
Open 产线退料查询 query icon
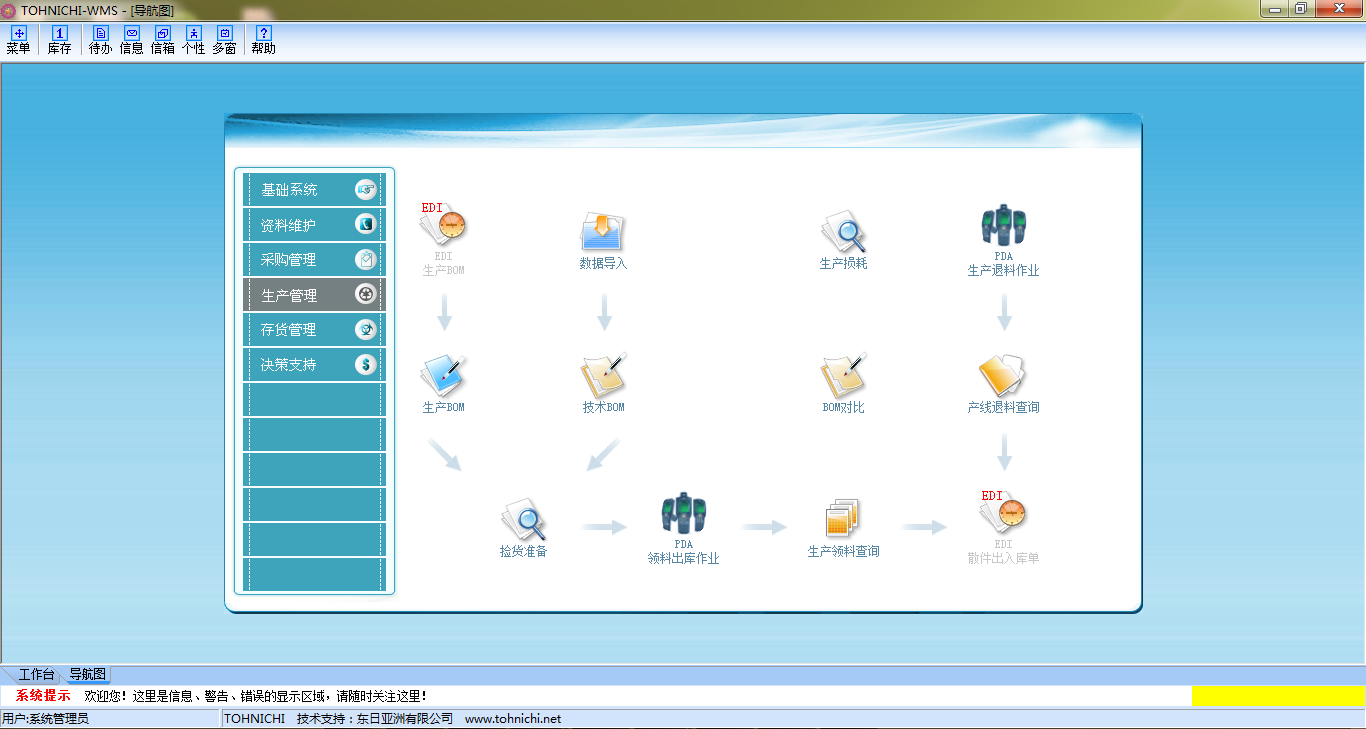click(x=1003, y=376)
